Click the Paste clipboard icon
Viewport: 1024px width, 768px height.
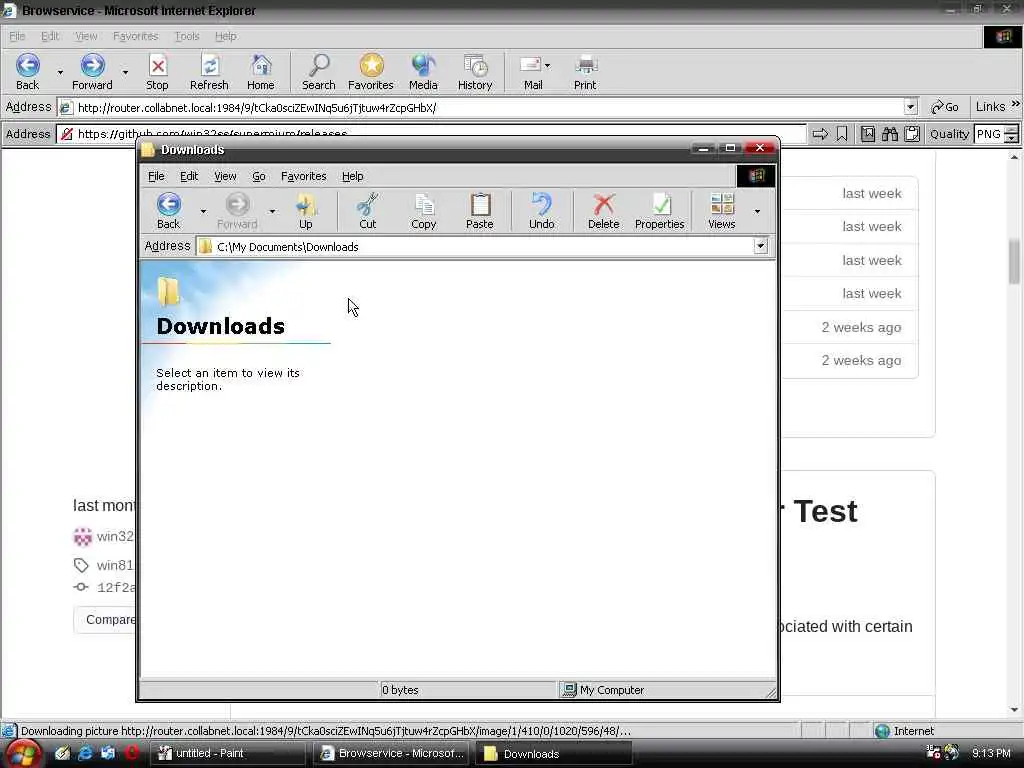479,211
